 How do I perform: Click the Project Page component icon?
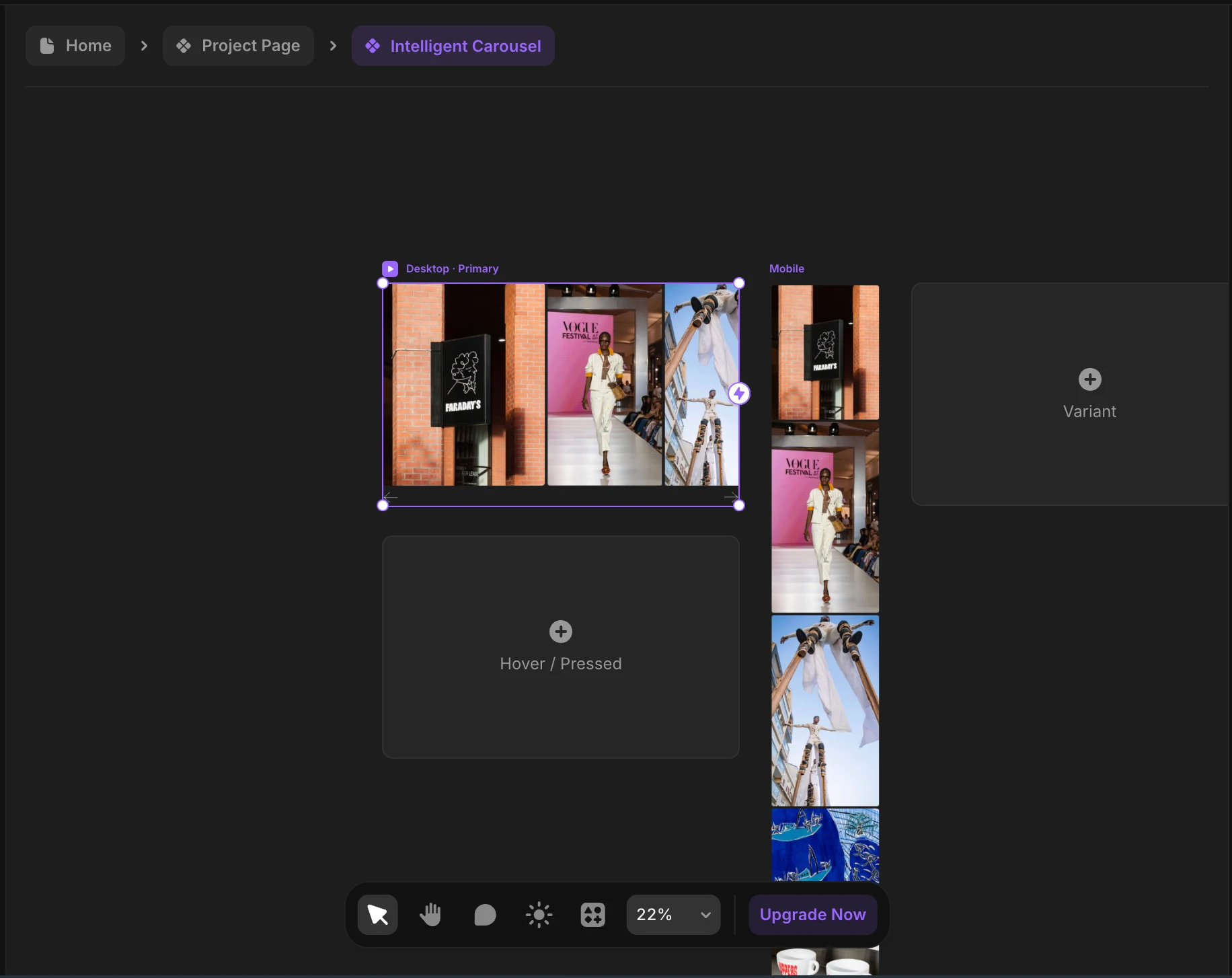click(184, 46)
